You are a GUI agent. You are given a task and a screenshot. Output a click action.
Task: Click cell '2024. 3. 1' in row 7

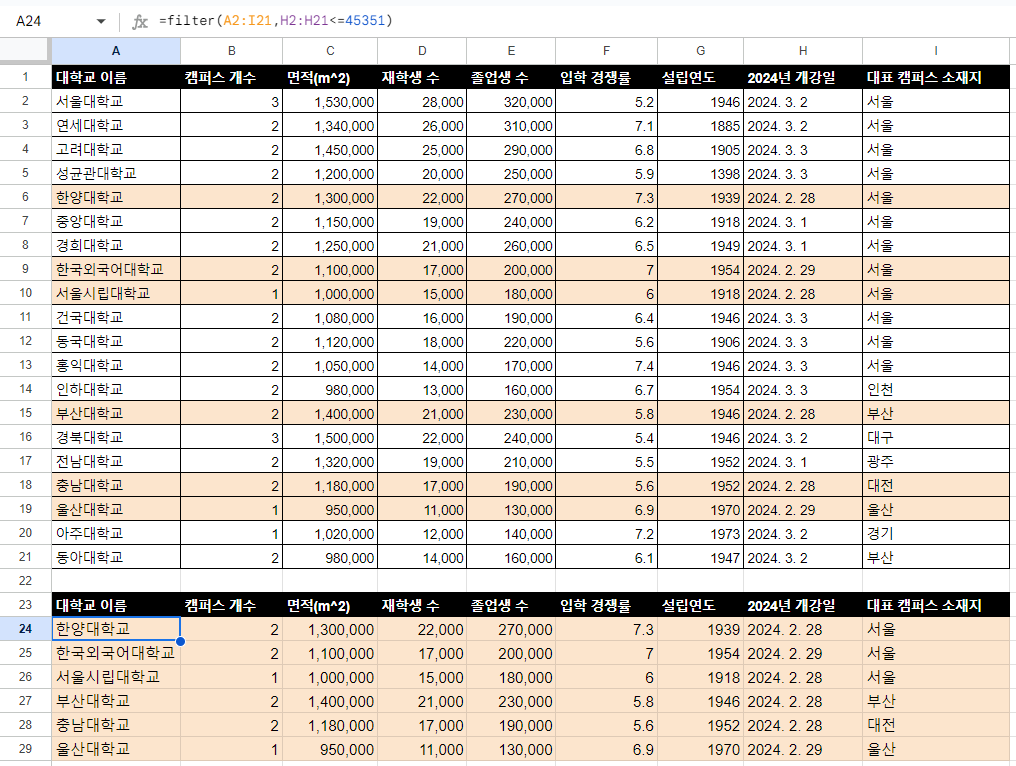tap(803, 222)
